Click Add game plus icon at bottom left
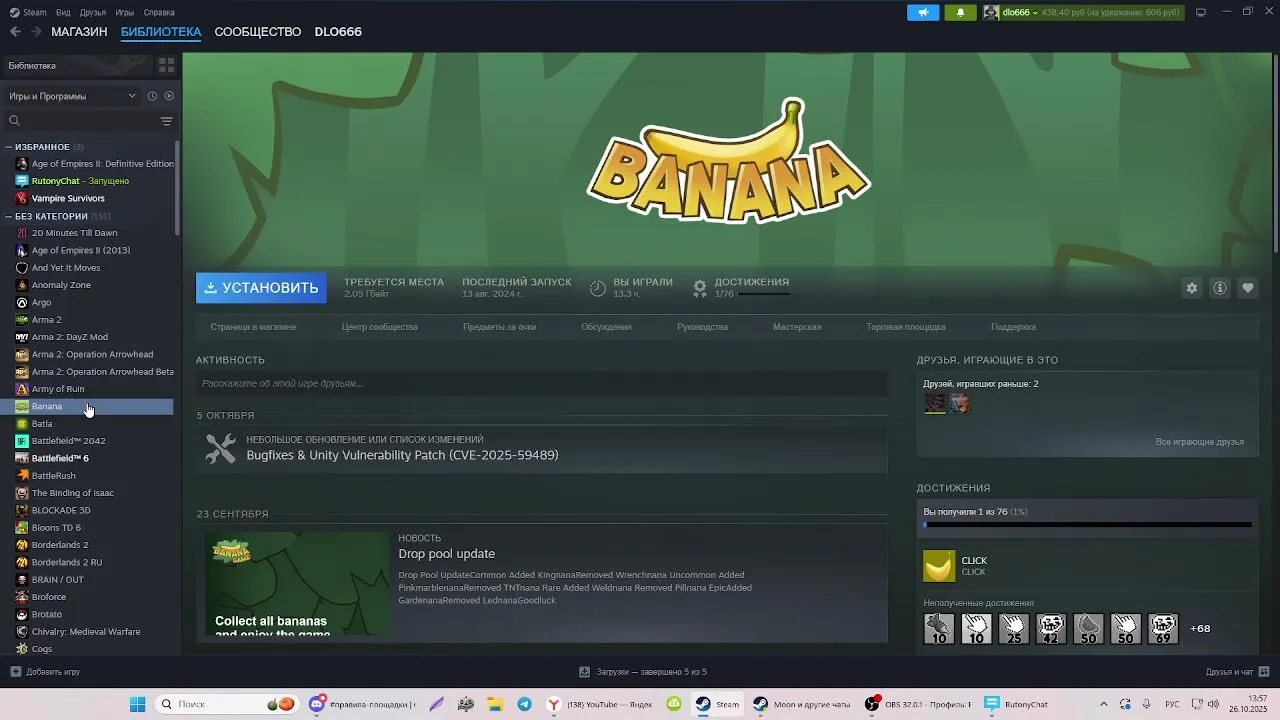The image size is (1280, 720). click(x=15, y=672)
